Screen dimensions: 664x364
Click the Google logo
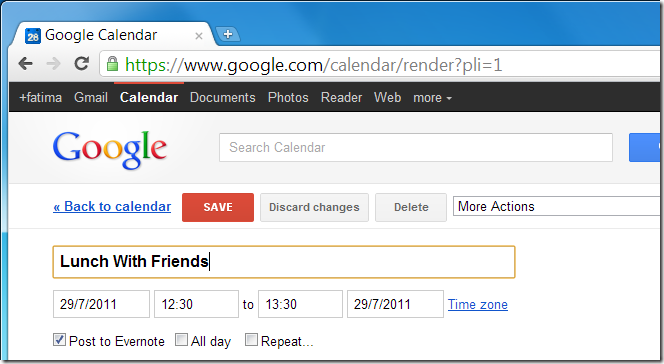tap(110, 149)
